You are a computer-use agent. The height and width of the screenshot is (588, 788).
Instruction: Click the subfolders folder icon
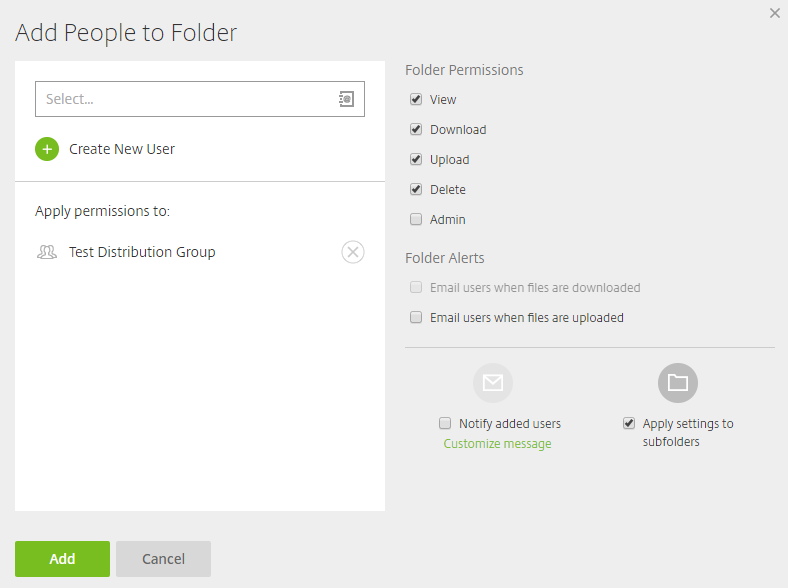(677, 383)
